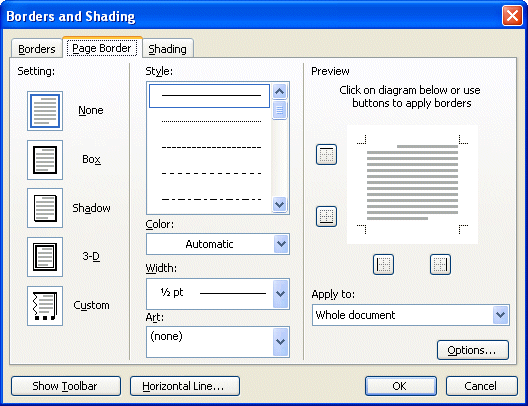Toggle the left border preview button
This screenshot has width=528, height=406.
tap(384, 264)
